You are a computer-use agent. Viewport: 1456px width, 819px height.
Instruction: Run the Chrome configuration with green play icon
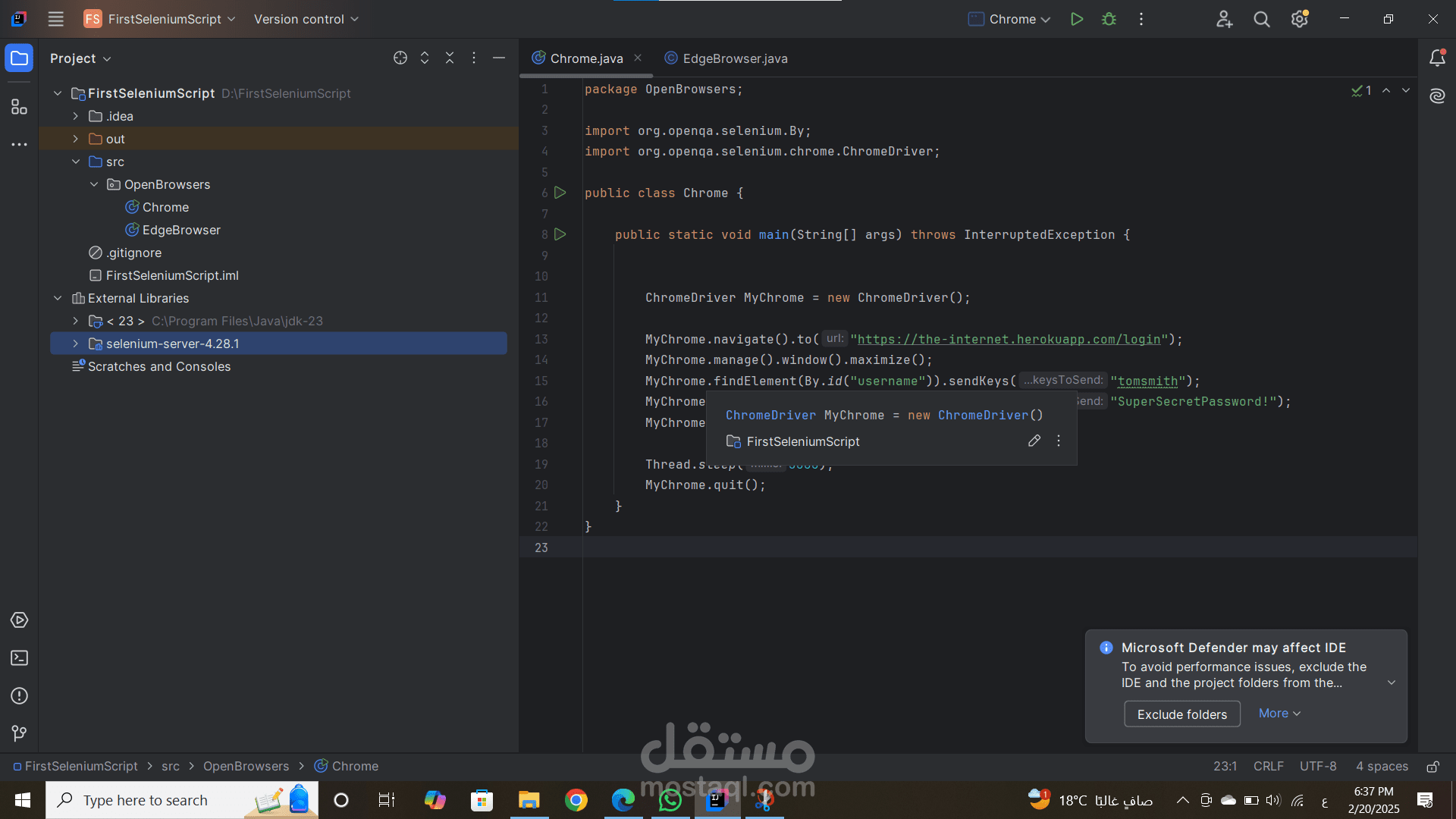[x=1076, y=19]
